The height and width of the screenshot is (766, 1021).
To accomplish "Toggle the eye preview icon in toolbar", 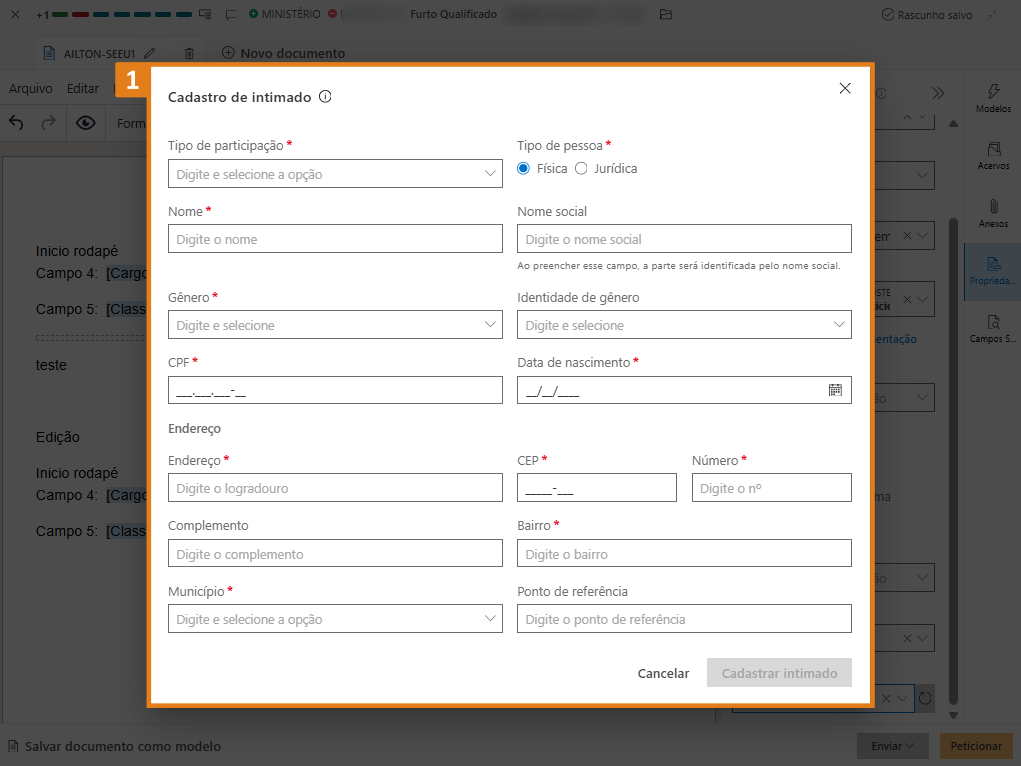I will 86,123.
